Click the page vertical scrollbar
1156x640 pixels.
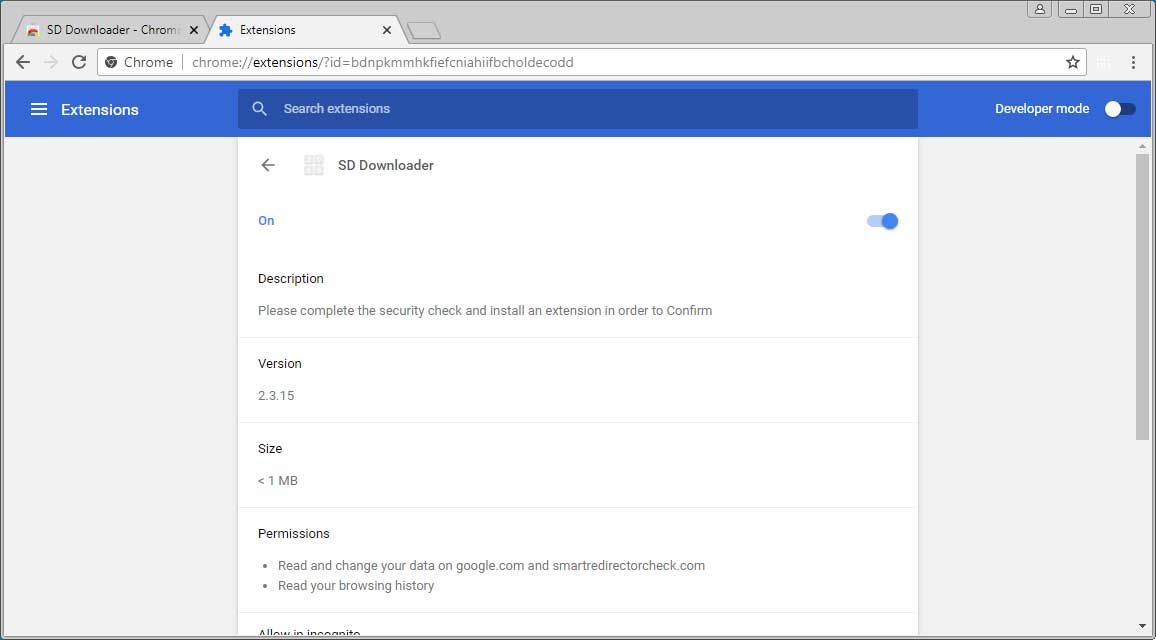click(x=1142, y=297)
